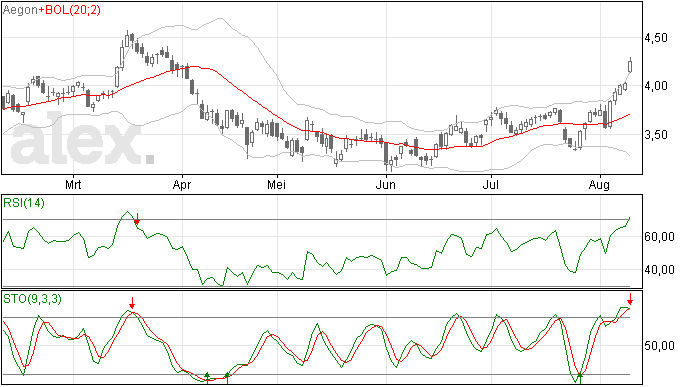
Task: Click the red sell arrow near March stochastic peak
Action: pos(132,303)
